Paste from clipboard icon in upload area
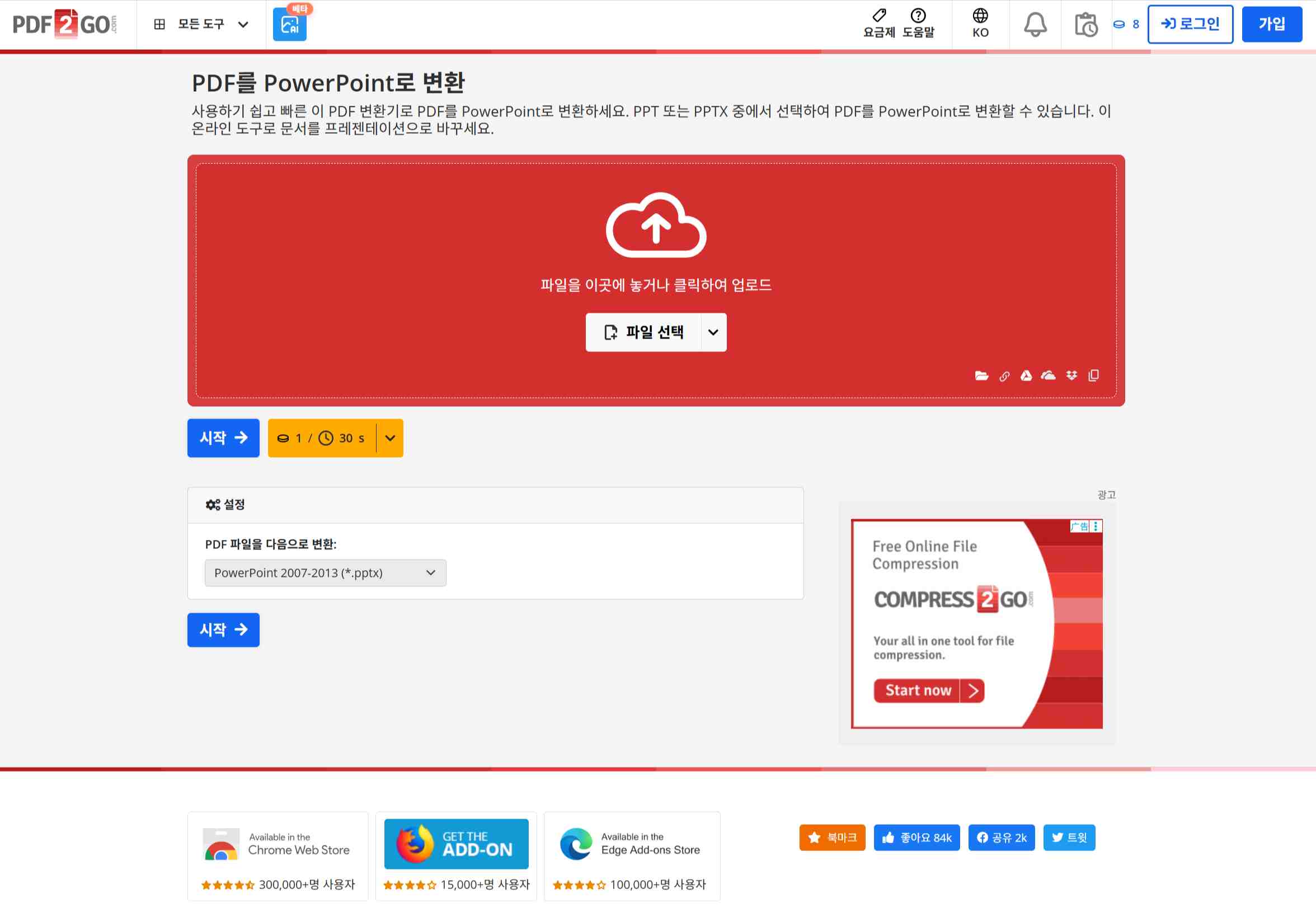1316x907 pixels. click(x=1094, y=375)
